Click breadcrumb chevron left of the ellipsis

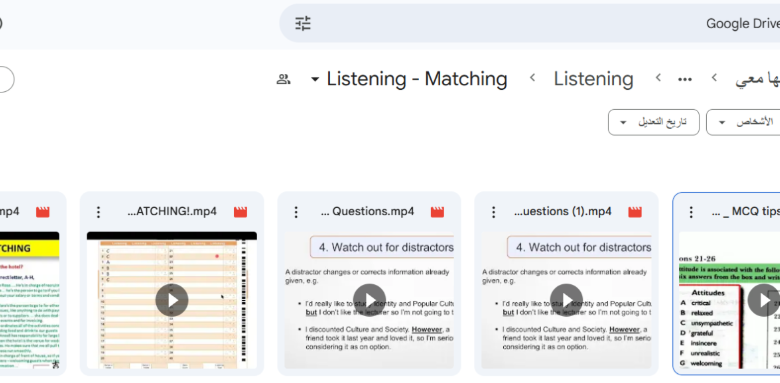(658, 78)
